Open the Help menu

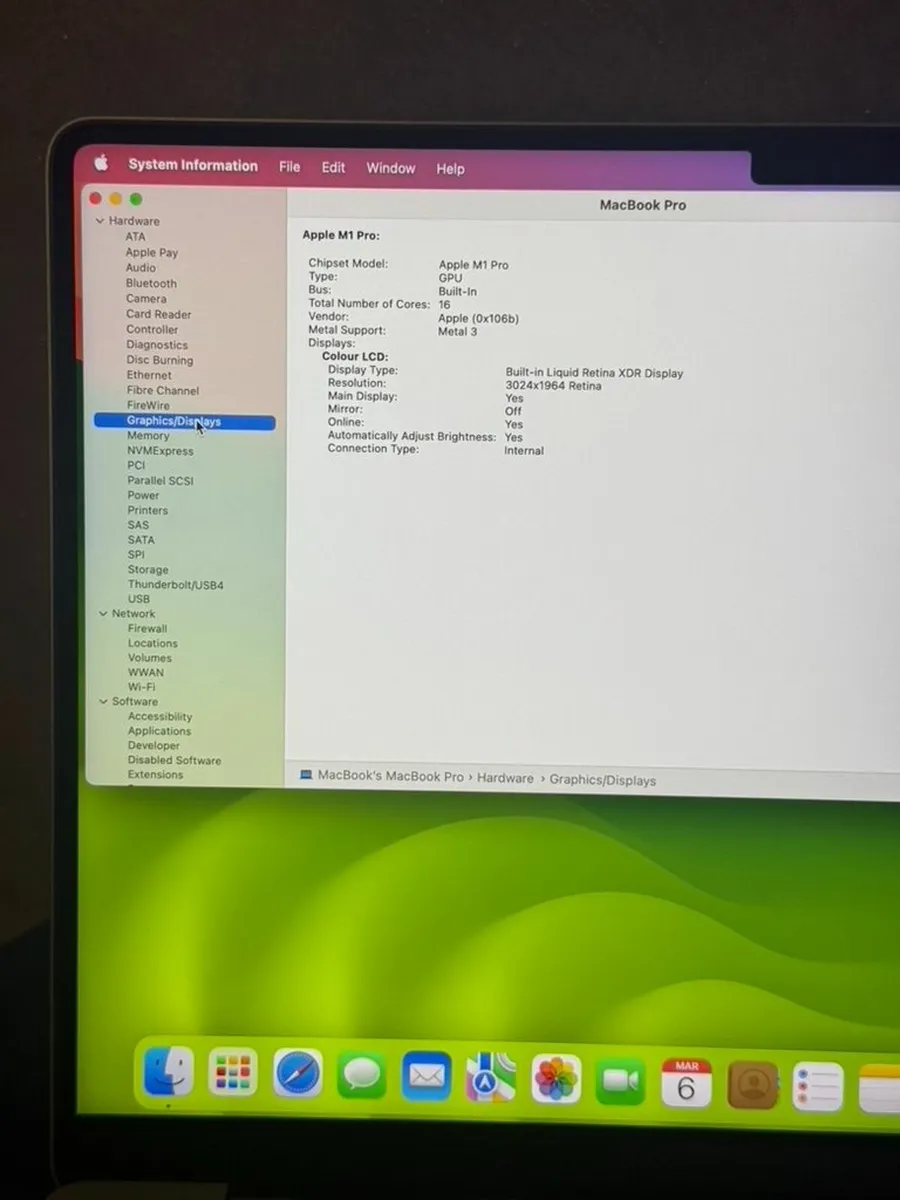coord(450,169)
